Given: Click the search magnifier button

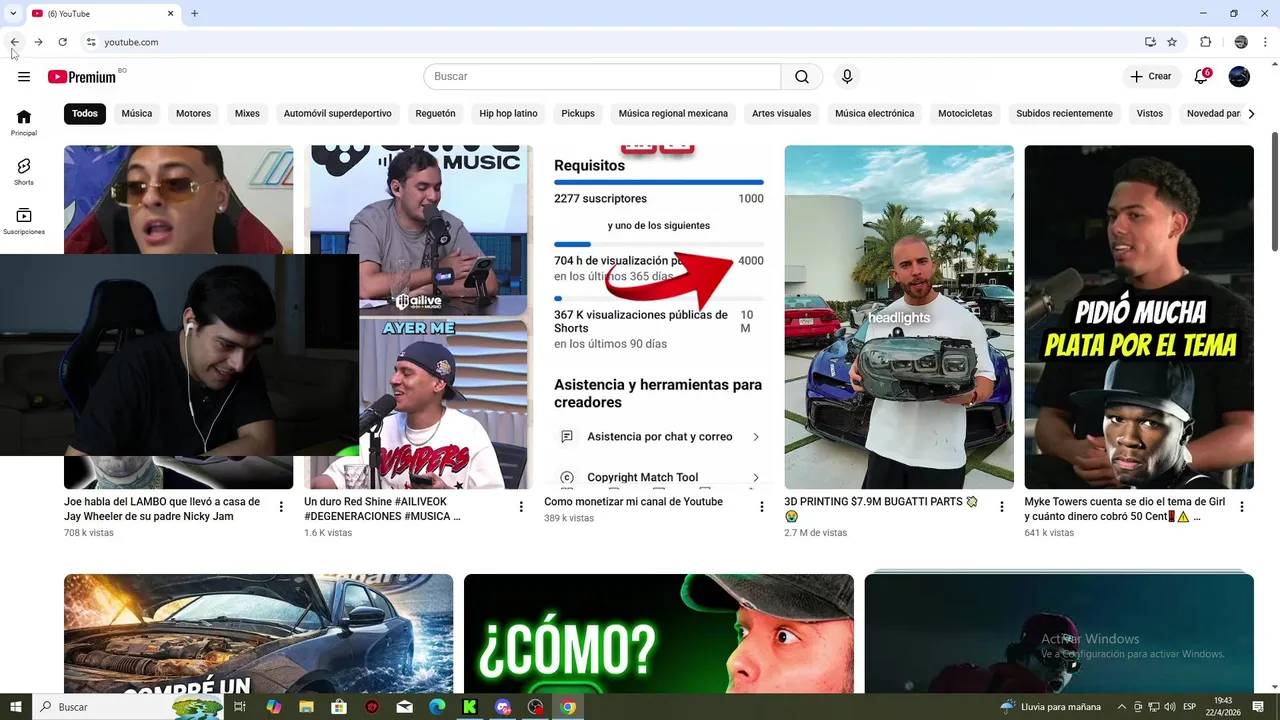Looking at the screenshot, I should pyautogui.click(x=802, y=77).
